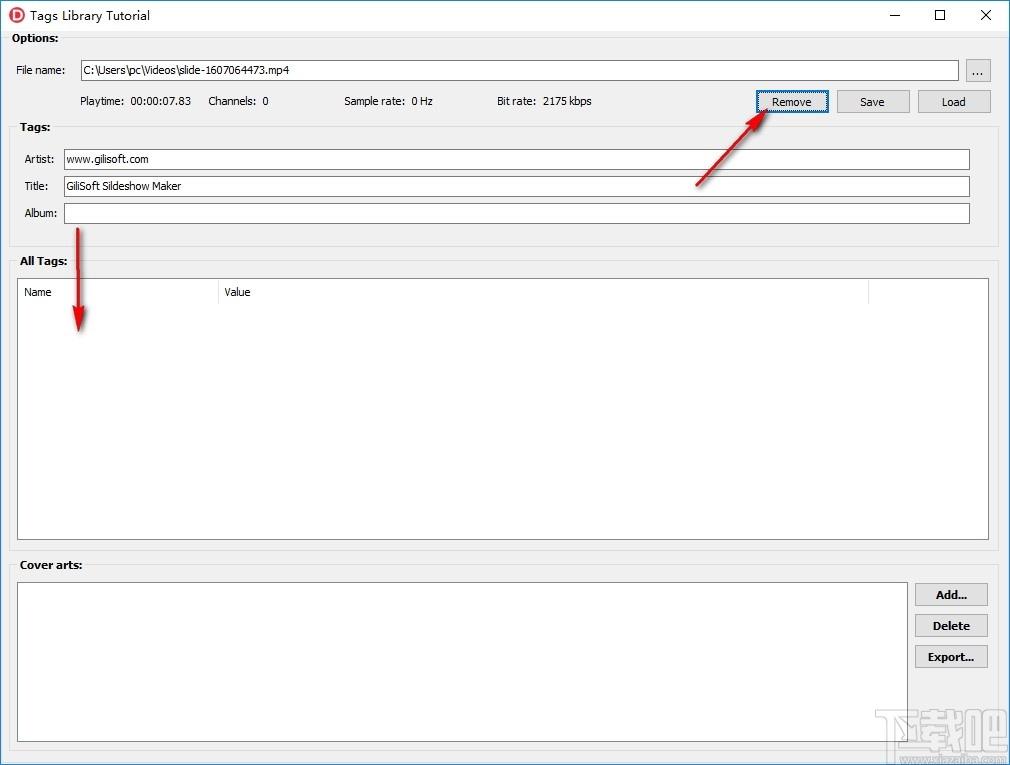Save the tags with Save button
Viewport: 1010px width, 765px height.
pos(873,102)
